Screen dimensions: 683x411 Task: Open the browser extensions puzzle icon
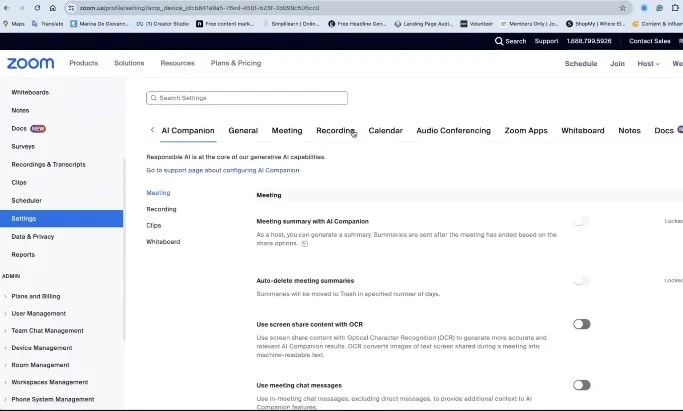(x=675, y=8)
